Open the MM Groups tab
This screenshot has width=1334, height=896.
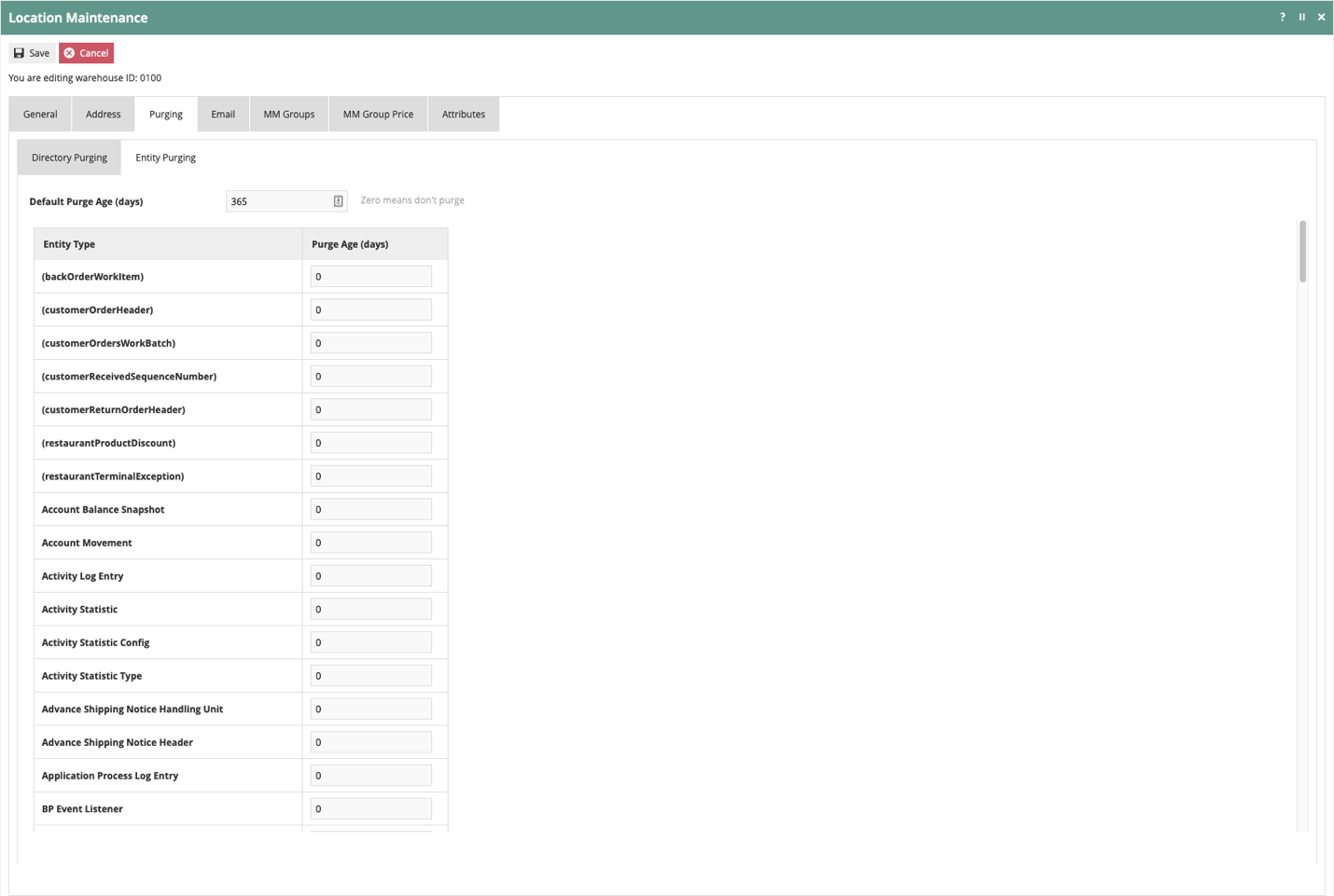(289, 114)
